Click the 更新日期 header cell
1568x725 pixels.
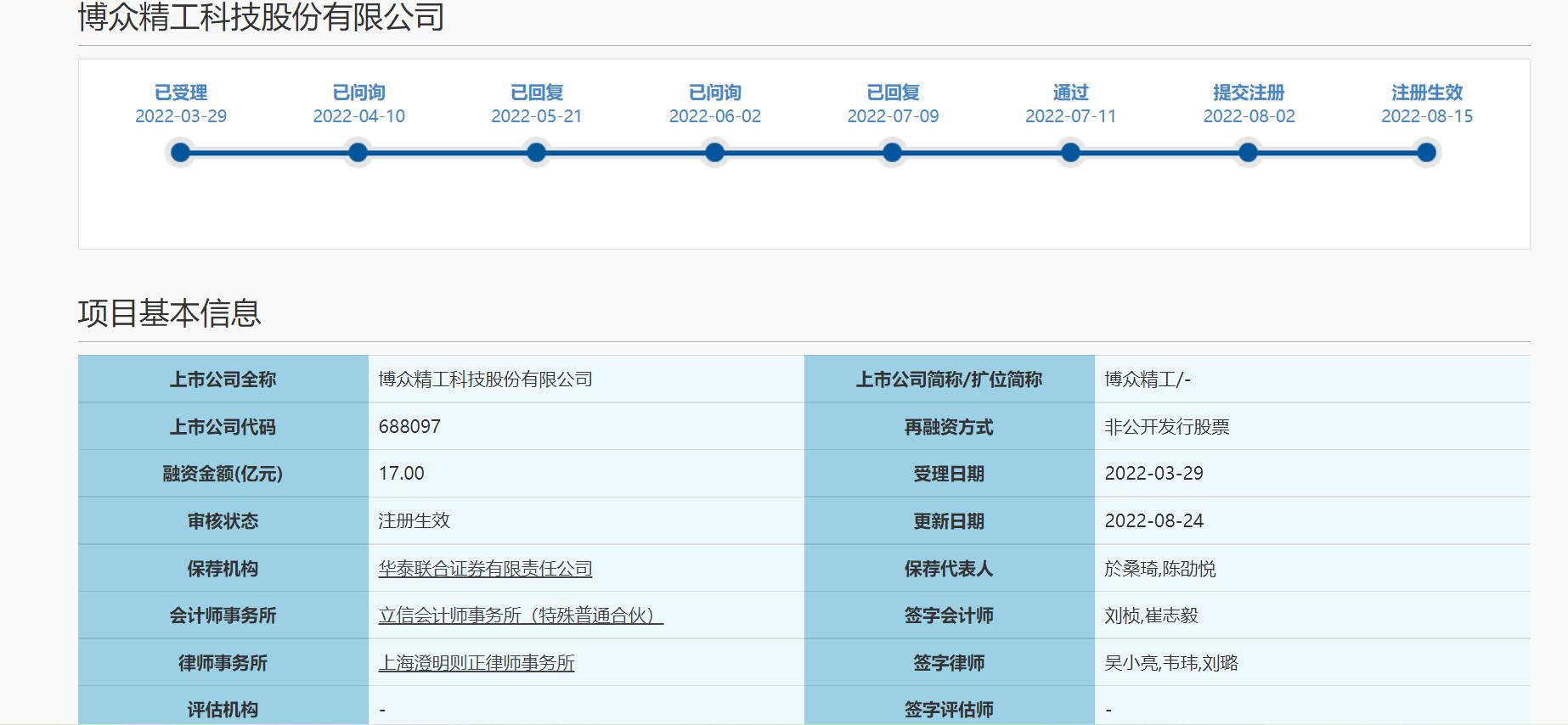(950, 521)
